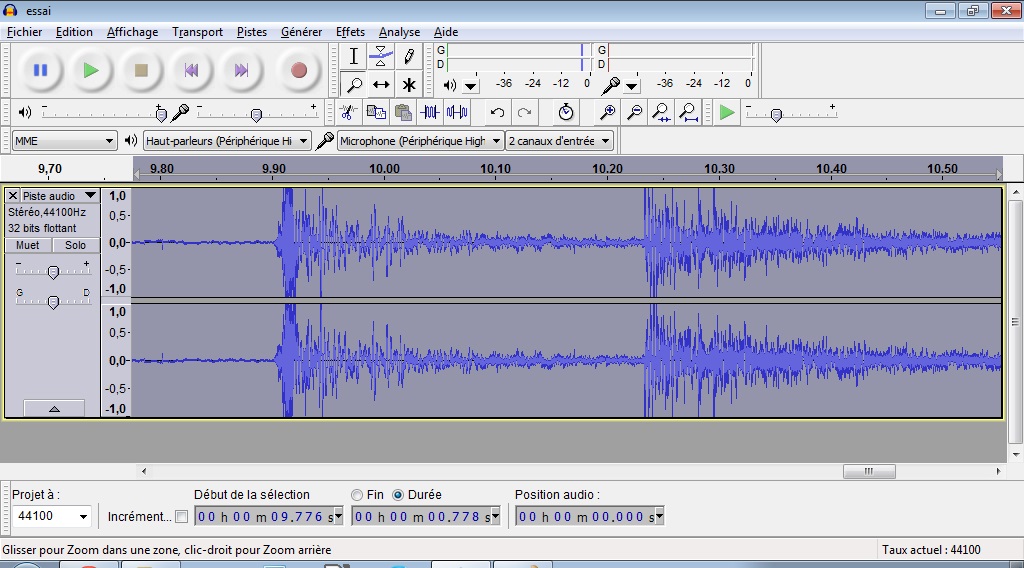Open the Effets menu
Viewport: 1024px width, 568px height.
350,32
